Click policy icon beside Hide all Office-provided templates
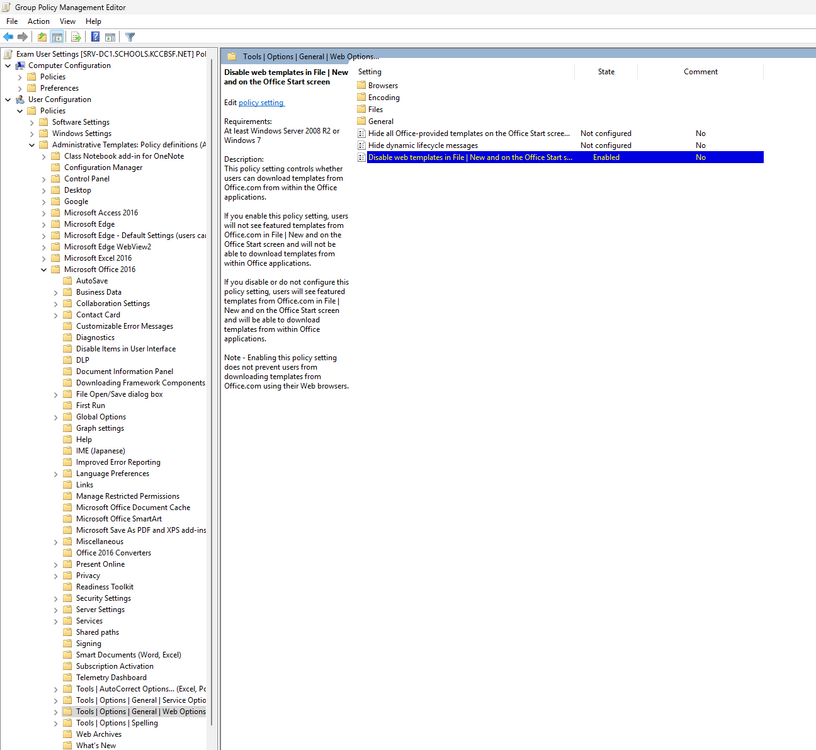Image resolution: width=816 pixels, height=750 pixels. coord(362,133)
